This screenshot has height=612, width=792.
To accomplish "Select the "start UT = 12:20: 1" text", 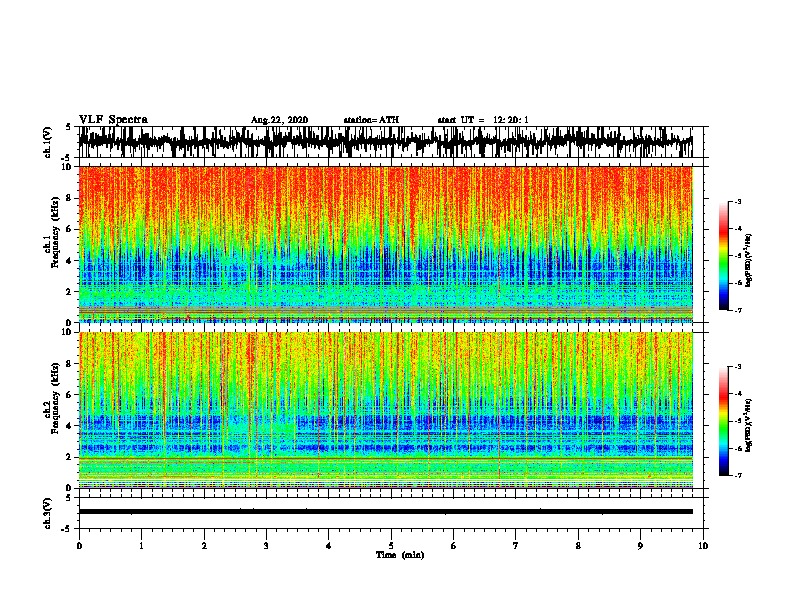I will tap(483, 120).
